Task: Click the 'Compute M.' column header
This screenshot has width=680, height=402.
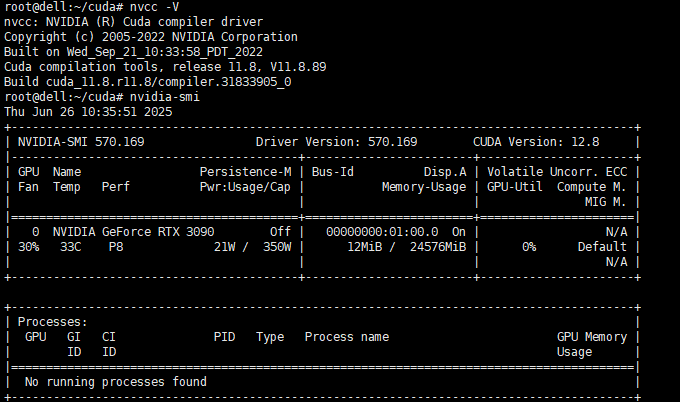Action: pyautogui.click(x=592, y=187)
